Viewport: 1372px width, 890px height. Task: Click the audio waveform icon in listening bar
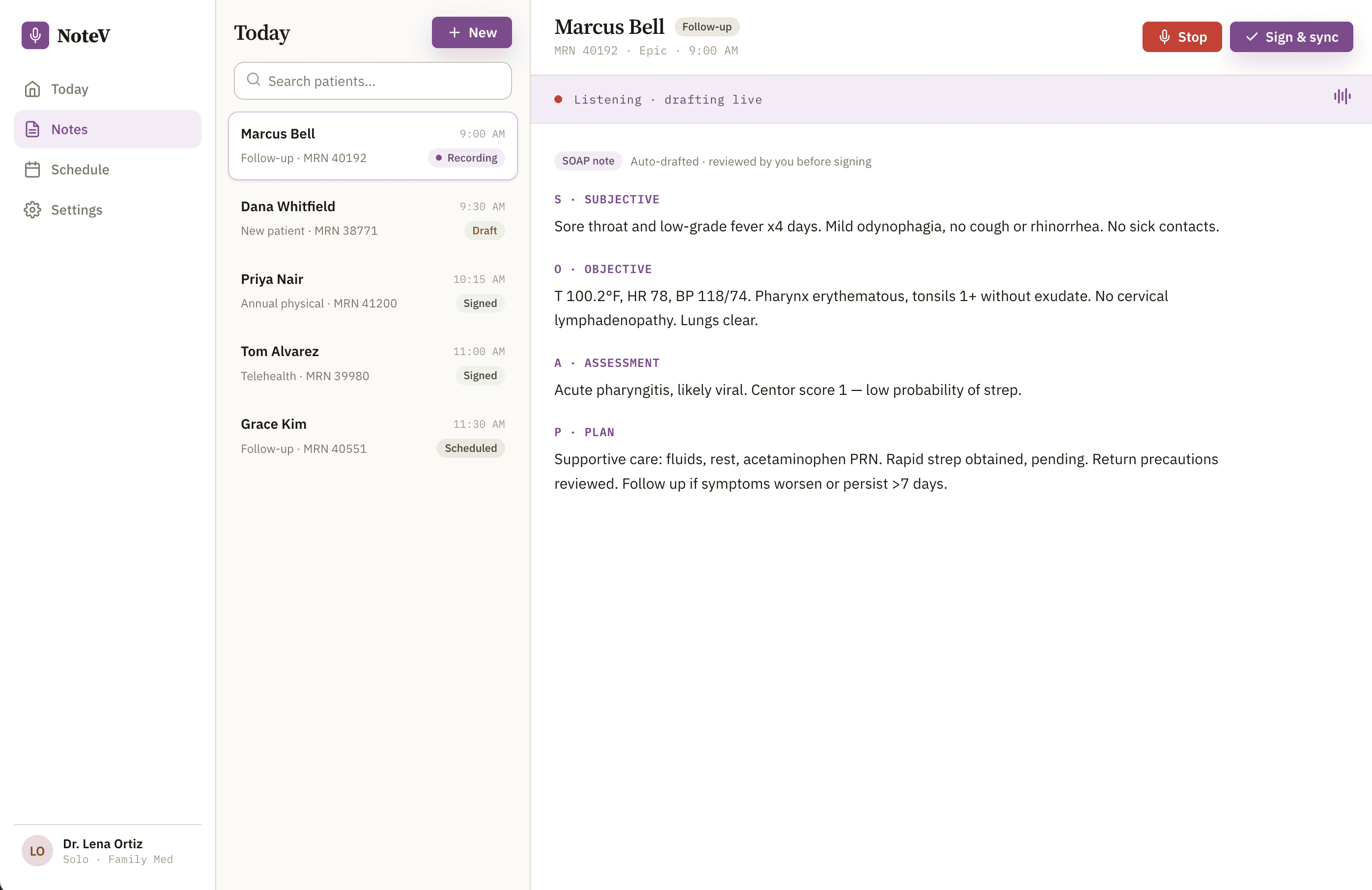[x=1342, y=96]
